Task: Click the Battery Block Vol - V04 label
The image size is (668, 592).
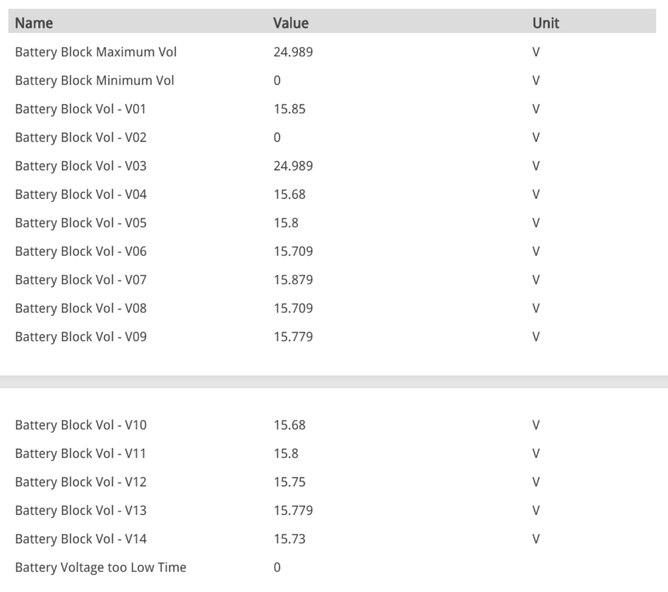Action: click(x=81, y=194)
